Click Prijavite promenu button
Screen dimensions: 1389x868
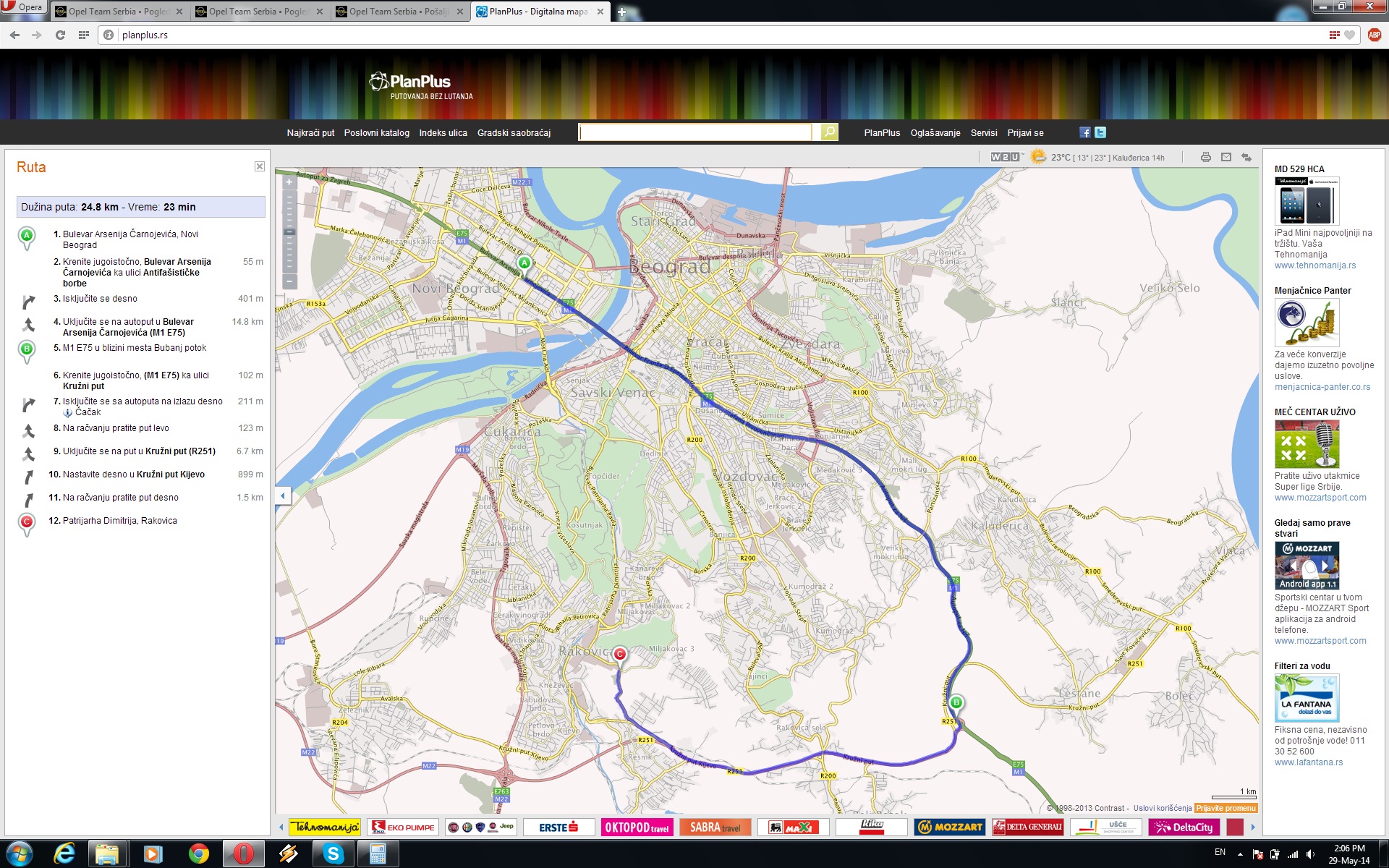[1226, 808]
